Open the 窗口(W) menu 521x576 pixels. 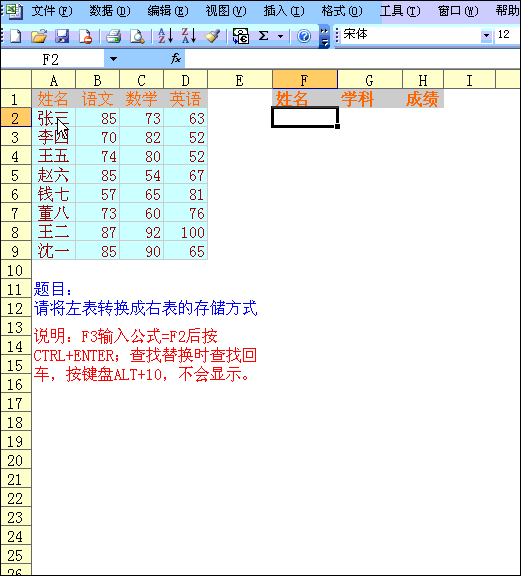tap(458, 11)
